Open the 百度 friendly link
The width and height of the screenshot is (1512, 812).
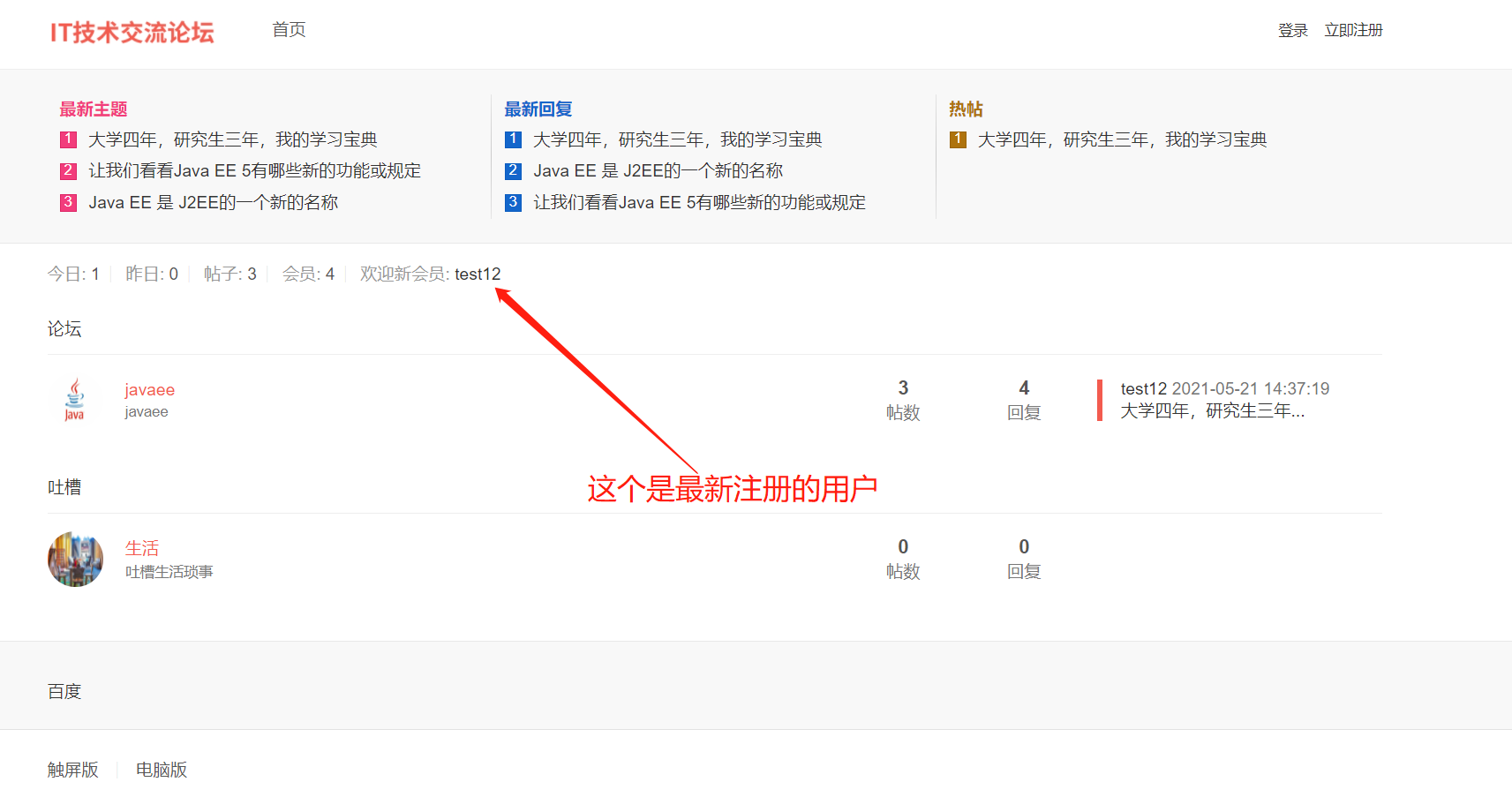(x=64, y=691)
